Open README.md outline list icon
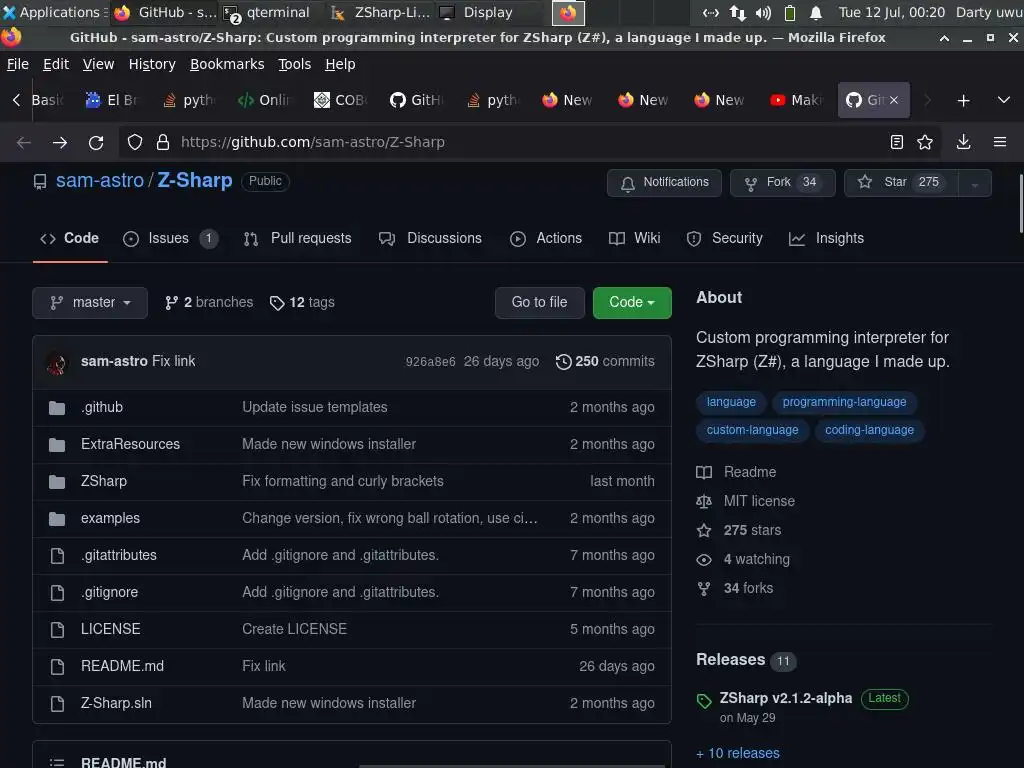1024x768 pixels. coord(57,762)
